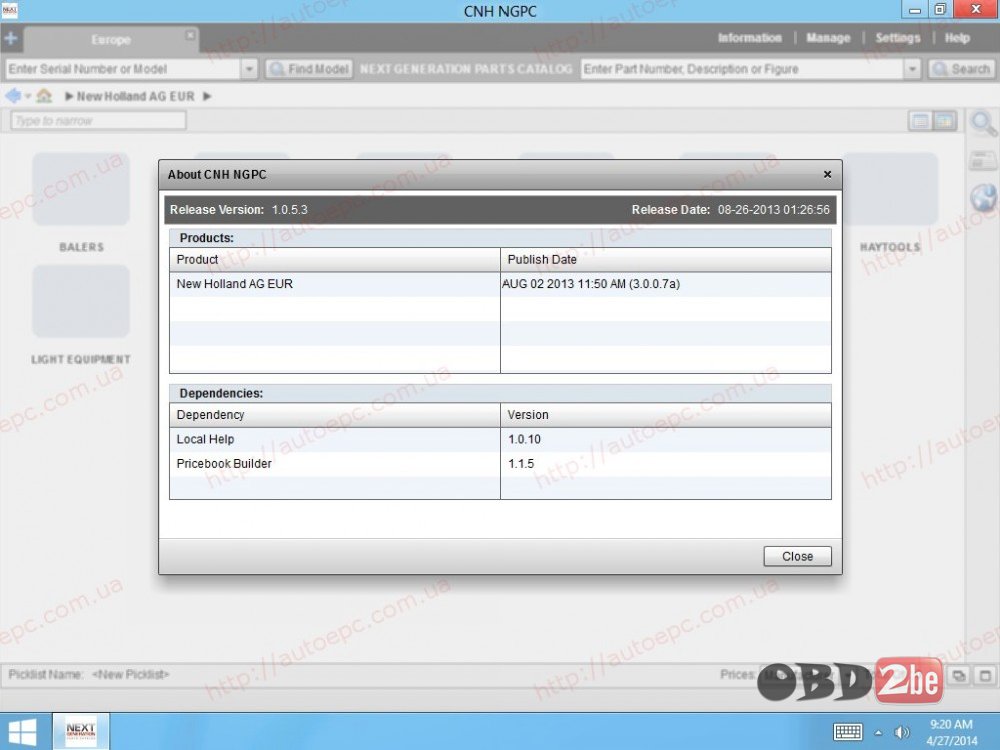Select version 1.0.10 cell
Screen dimensions: 1000x750
click(666, 439)
